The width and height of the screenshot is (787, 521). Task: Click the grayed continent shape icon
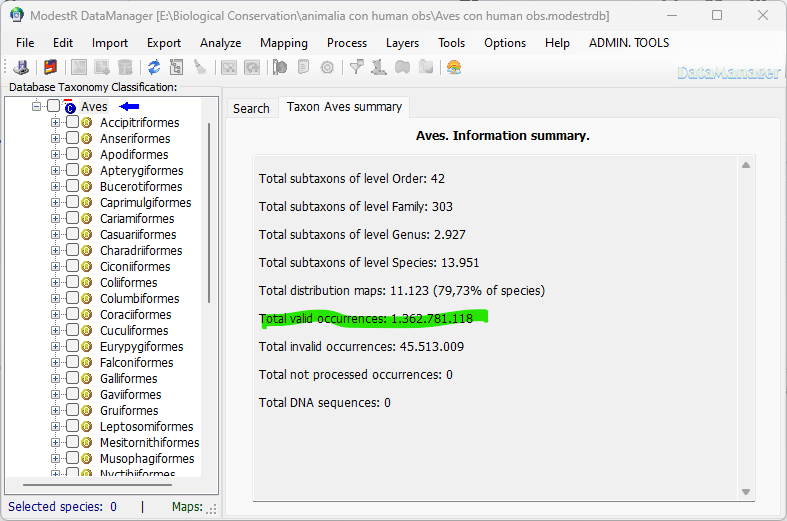(x=403, y=67)
